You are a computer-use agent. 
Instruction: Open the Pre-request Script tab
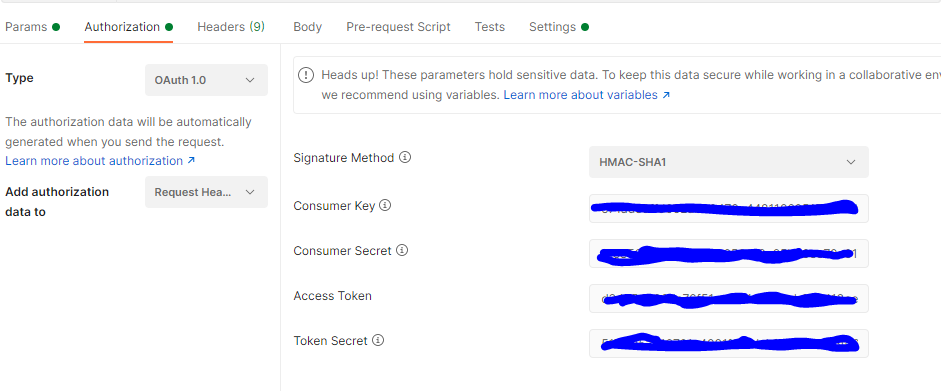point(398,27)
